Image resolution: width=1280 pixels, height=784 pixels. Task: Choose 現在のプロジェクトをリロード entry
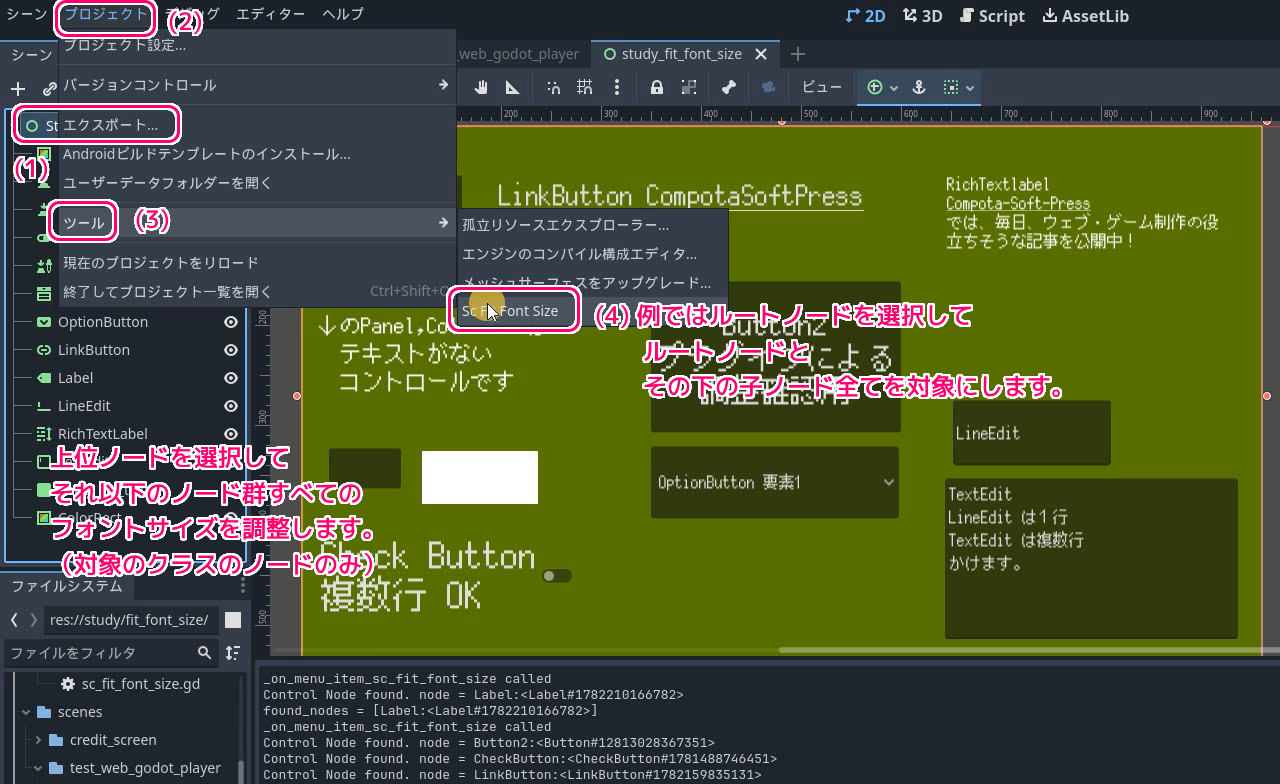point(257,262)
